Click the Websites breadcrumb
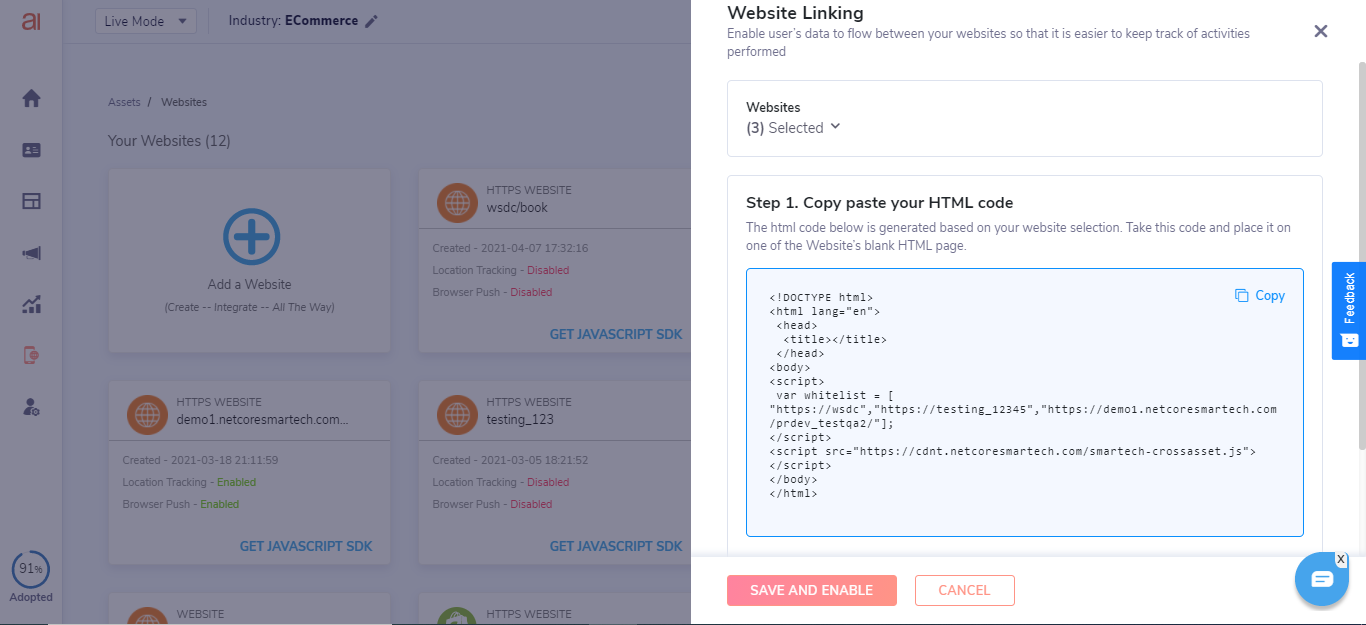 tap(184, 102)
